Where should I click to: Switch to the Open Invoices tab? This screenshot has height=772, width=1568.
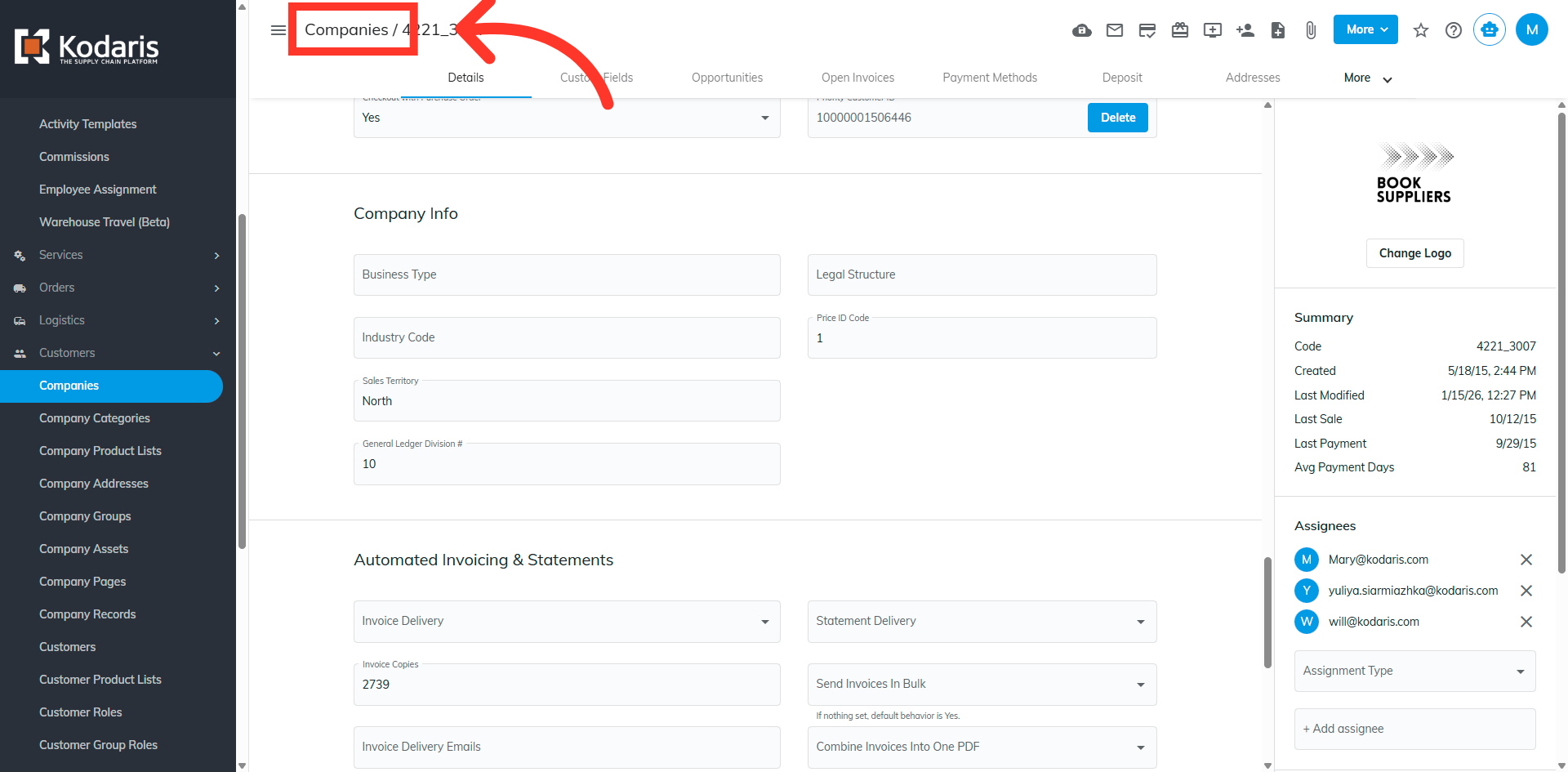coord(857,78)
